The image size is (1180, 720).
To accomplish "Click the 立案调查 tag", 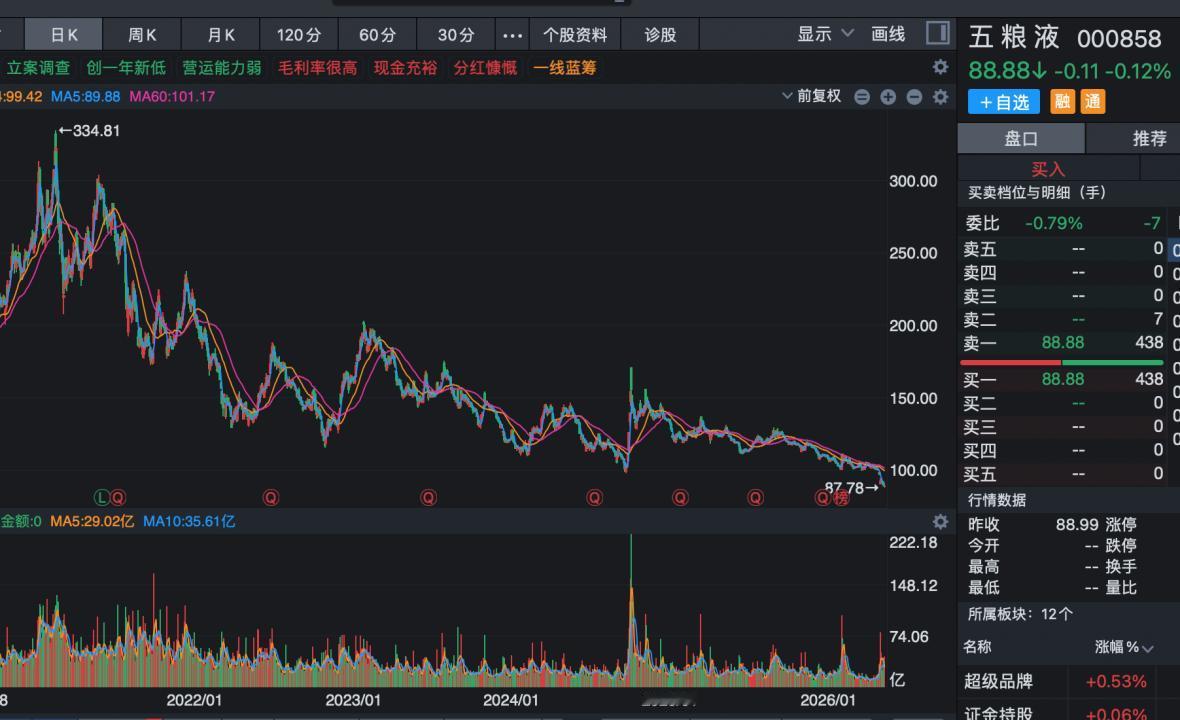I will coord(38,68).
